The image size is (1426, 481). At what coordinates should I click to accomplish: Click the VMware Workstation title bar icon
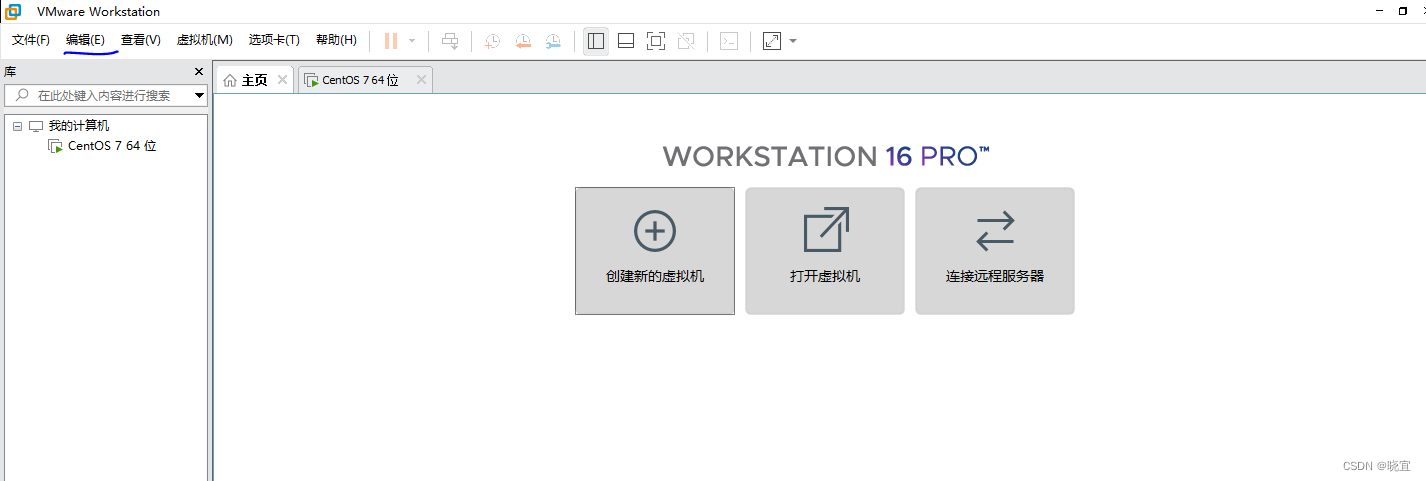(12, 11)
